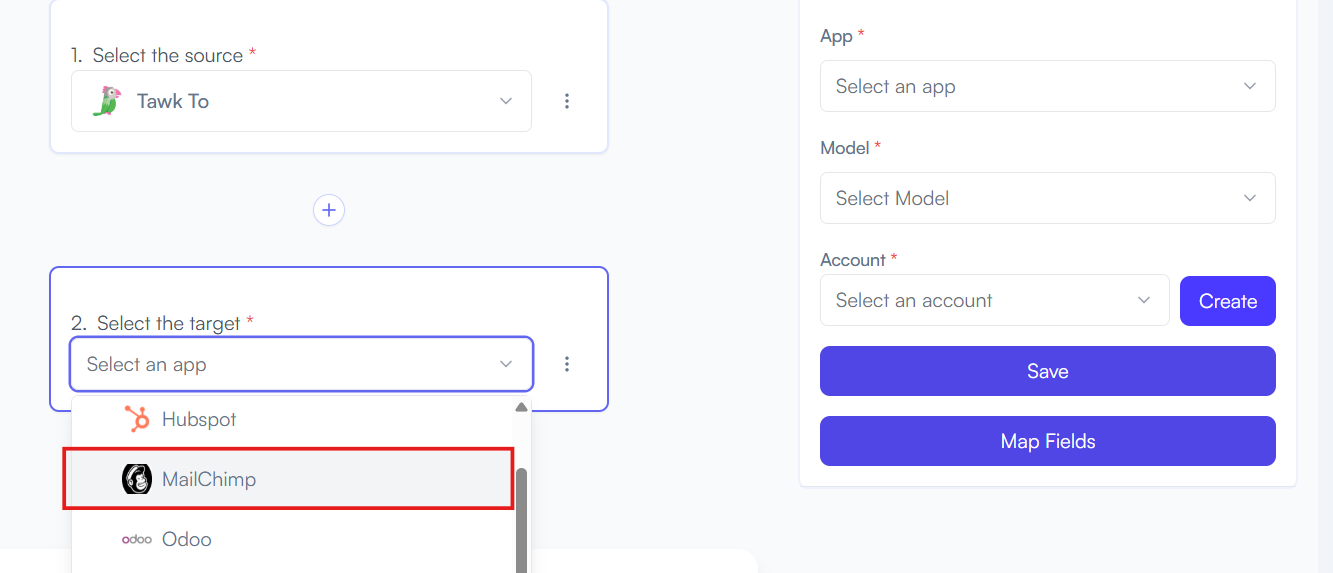Click the dropdown list scroll-up arrow
1333x573 pixels.
[521, 407]
